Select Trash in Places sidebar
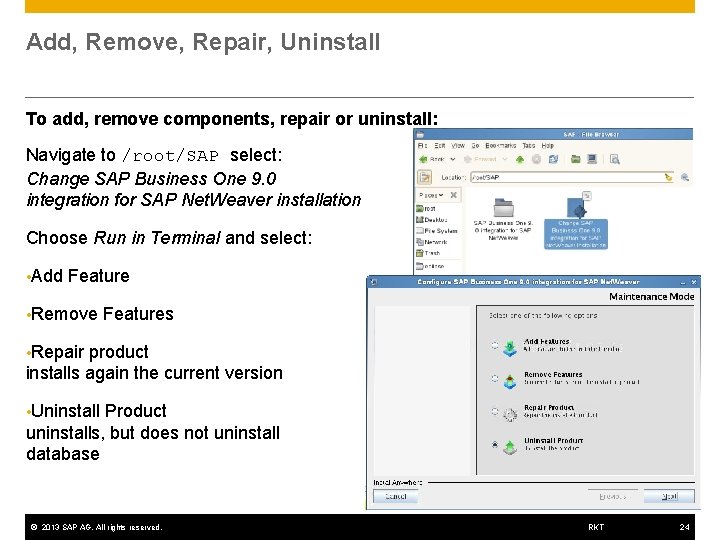Screen dimensions: 720x540 [428, 253]
